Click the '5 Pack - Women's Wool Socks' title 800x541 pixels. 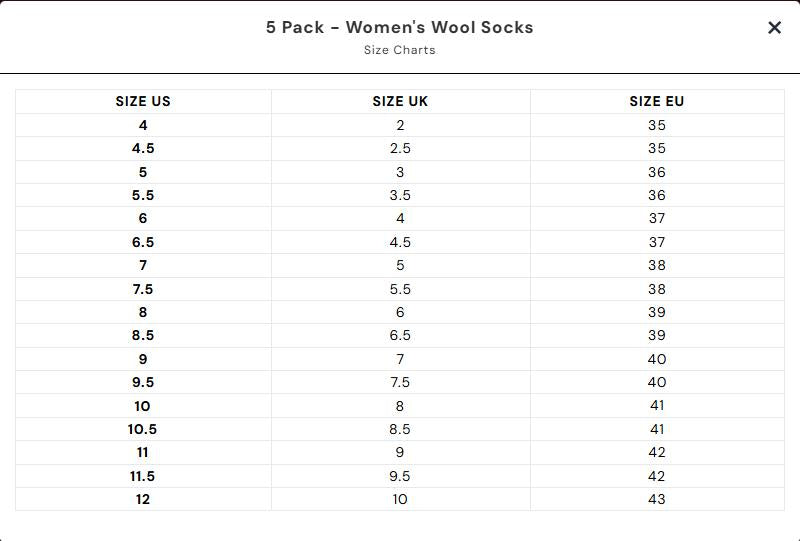(x=399, y=27)
